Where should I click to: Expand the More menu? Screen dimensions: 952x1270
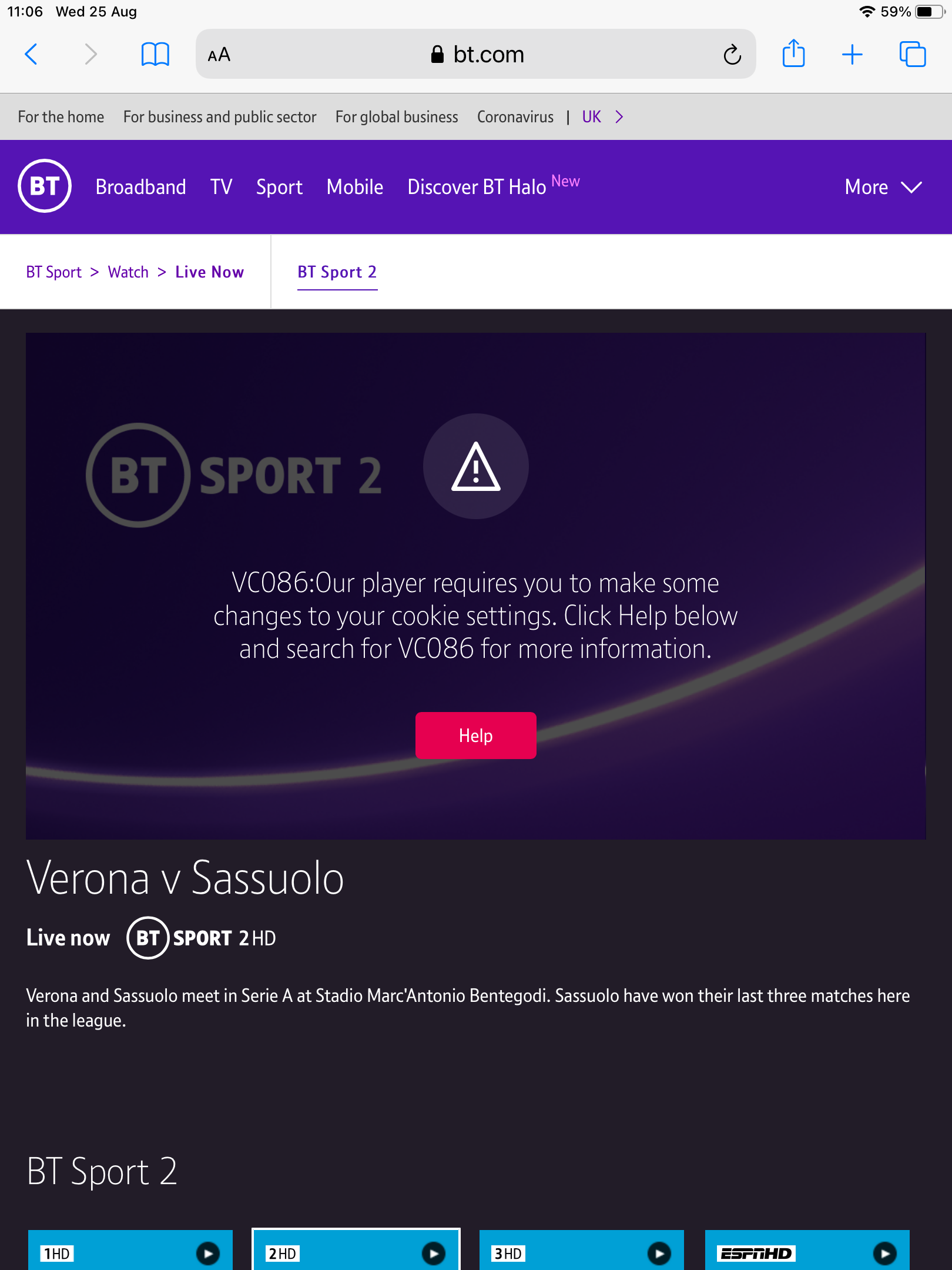pos(883,187)
